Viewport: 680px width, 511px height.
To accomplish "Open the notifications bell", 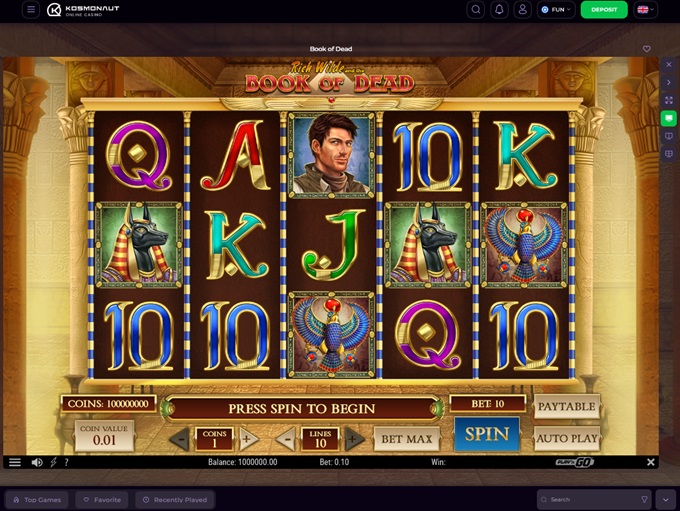I will coord(499,10).
